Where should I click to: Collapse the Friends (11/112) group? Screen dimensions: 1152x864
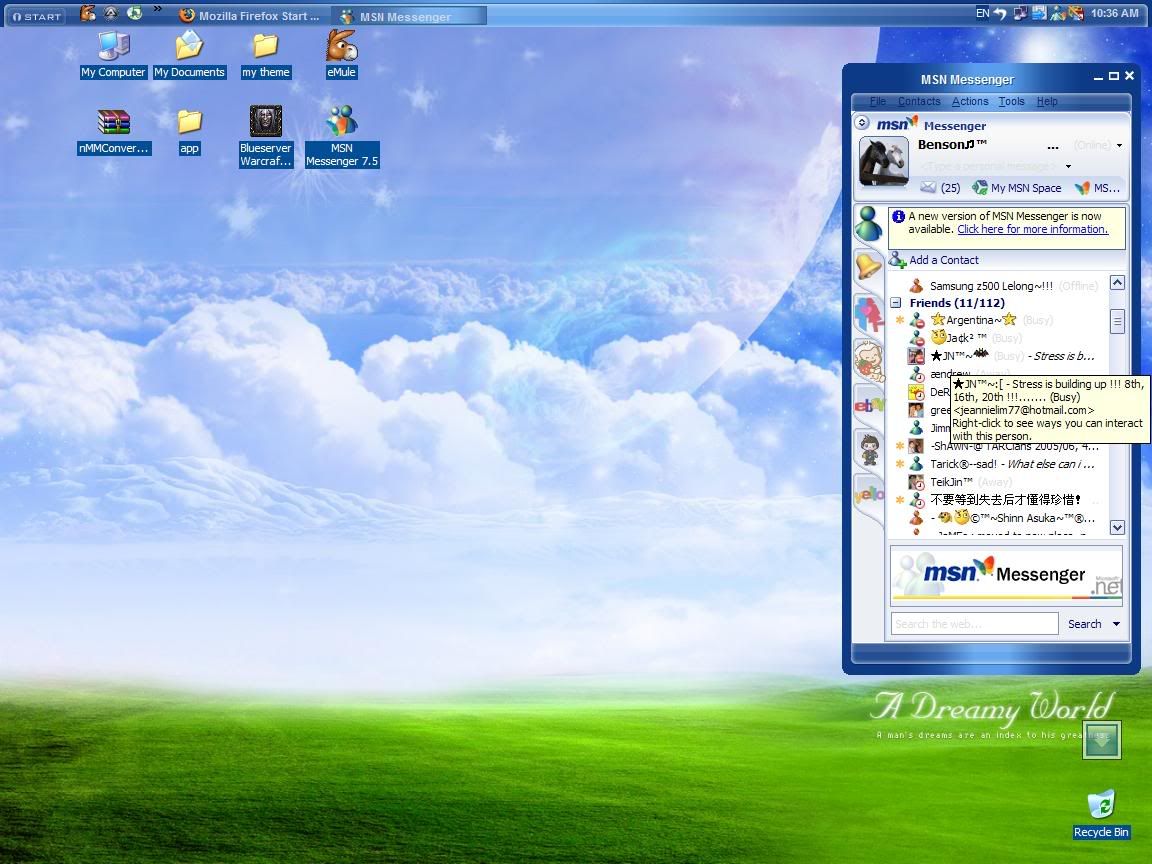pyautogui.click(x=896, y=303)
